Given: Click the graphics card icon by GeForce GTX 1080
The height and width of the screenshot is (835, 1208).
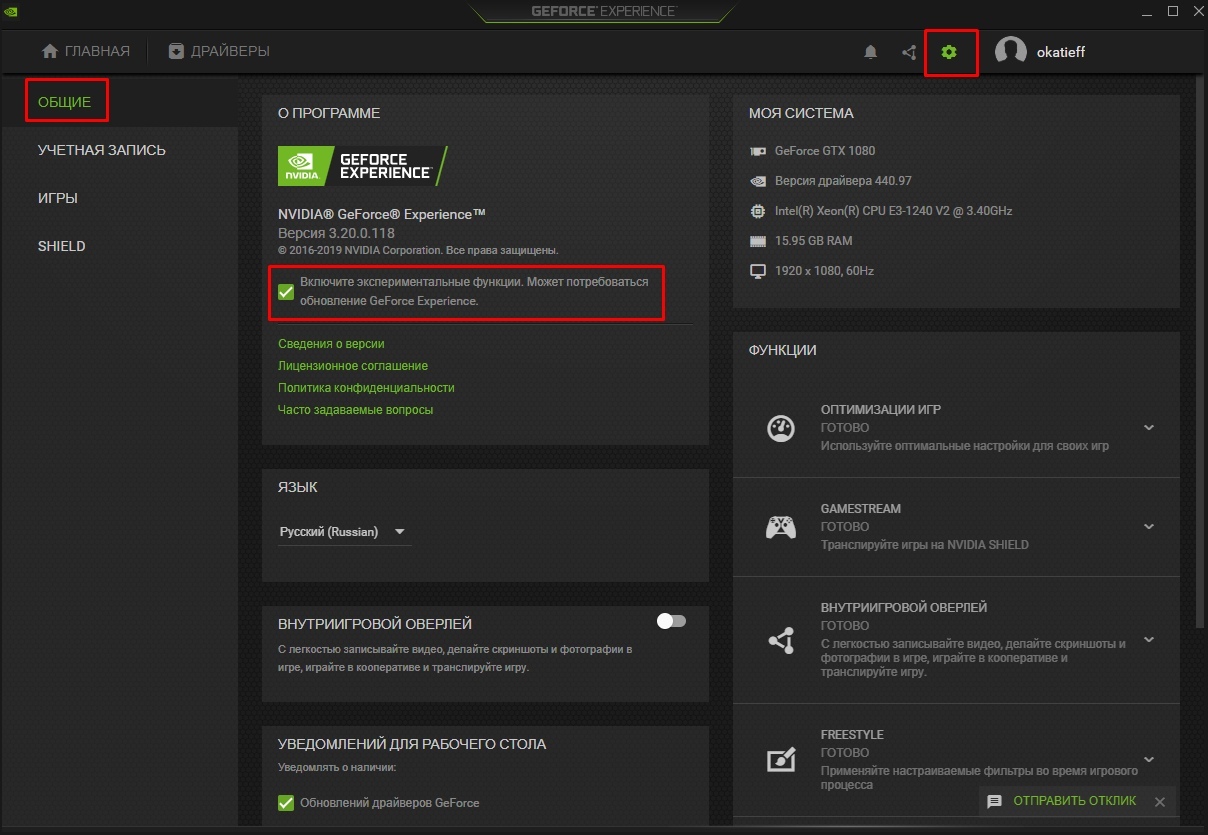Looking at the screenshot, I should [757, 151].
